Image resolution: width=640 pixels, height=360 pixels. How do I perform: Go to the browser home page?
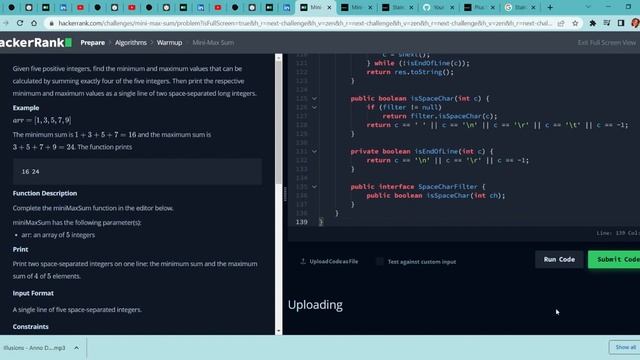tap(34, 23)
